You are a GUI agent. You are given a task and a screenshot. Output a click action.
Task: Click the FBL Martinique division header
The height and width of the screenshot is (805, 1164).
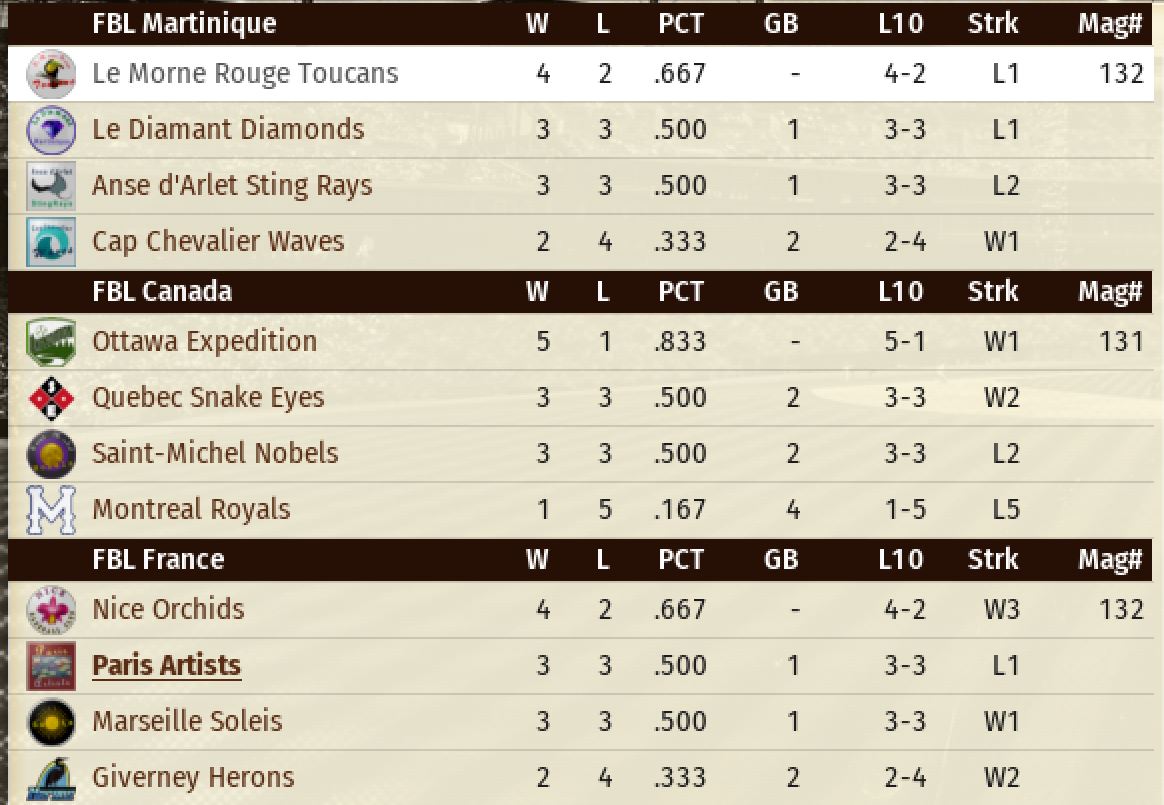pyautogui.click(x=184, y=24)
